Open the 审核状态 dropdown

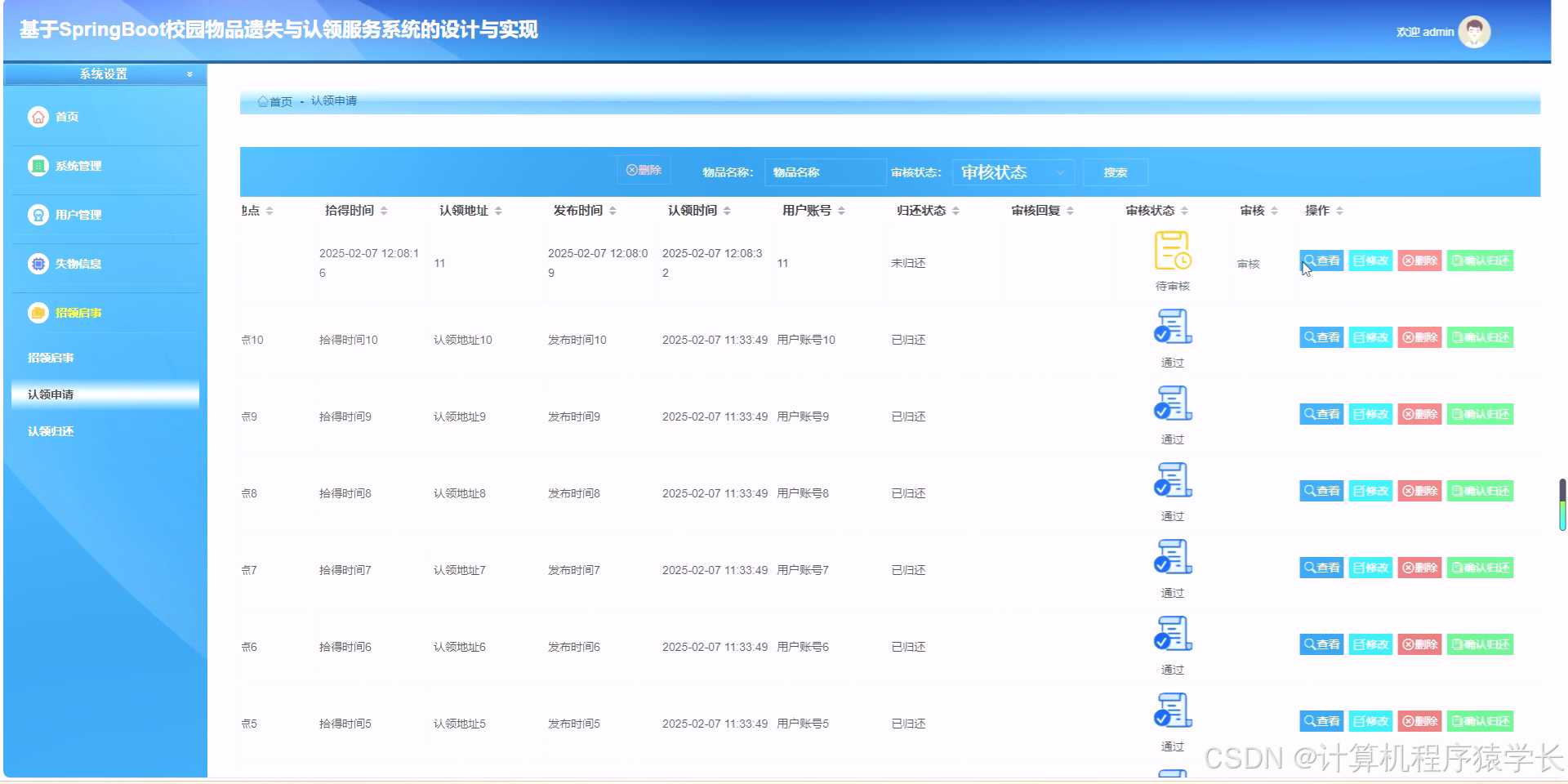pos(1013,172)
